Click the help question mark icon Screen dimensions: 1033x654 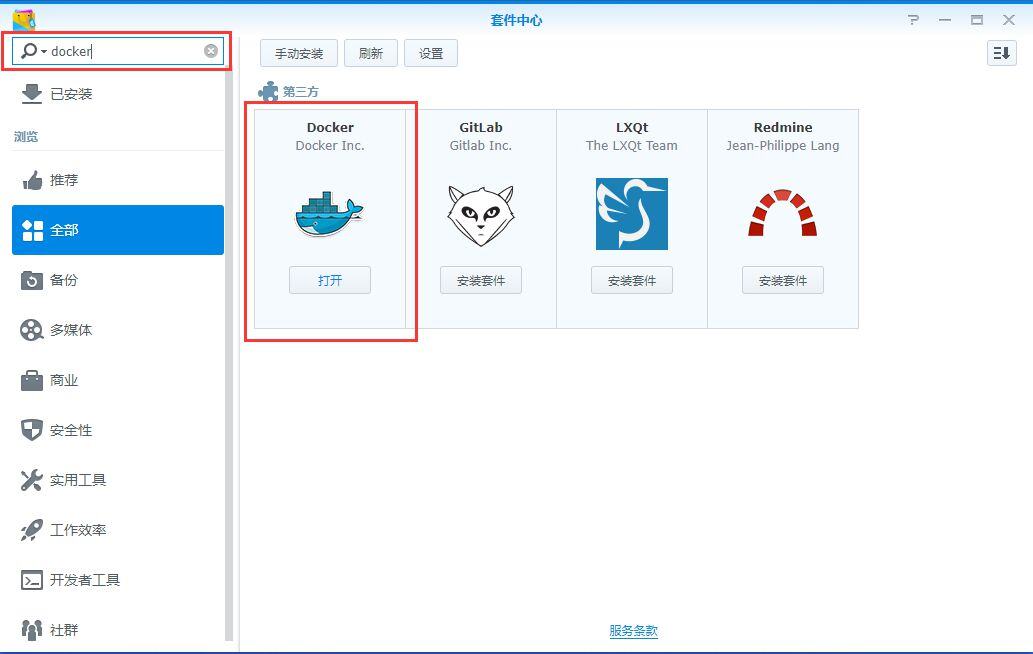913,20
